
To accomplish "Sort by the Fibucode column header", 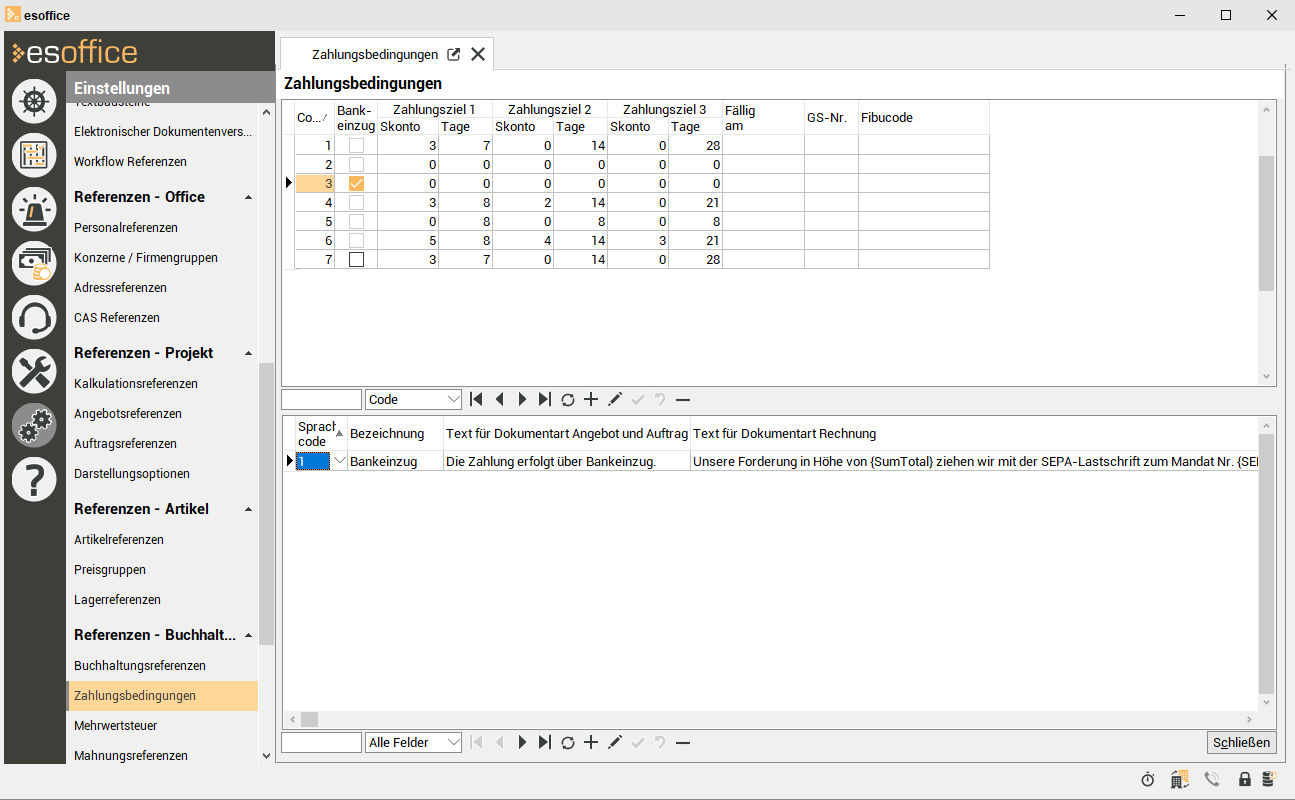I will click(x=923, y=117).
